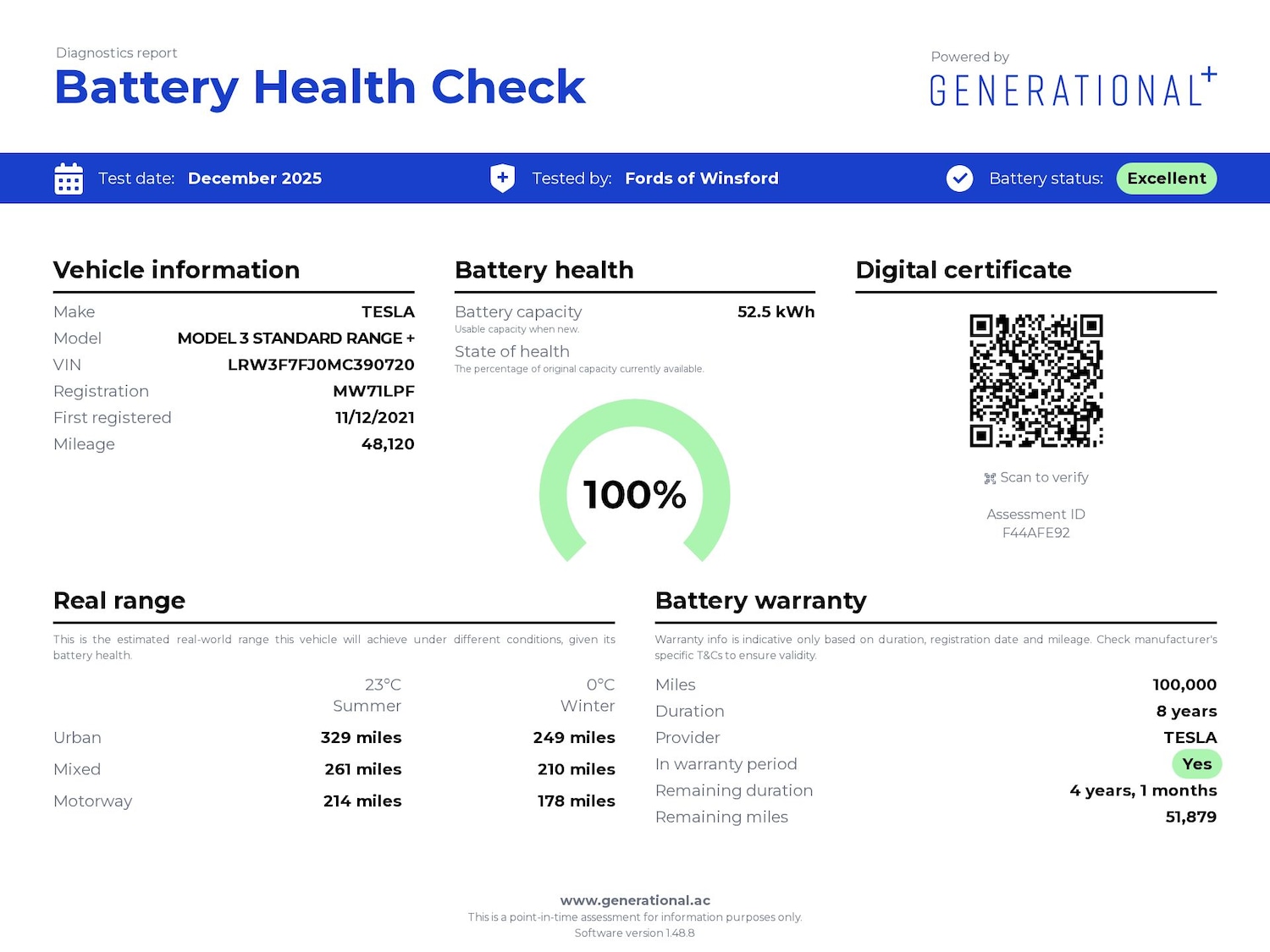Viewport: 1270px width, 952px height.
Task: Click the 52.5 kWh battery capacity value
Action: coord(776,311)
